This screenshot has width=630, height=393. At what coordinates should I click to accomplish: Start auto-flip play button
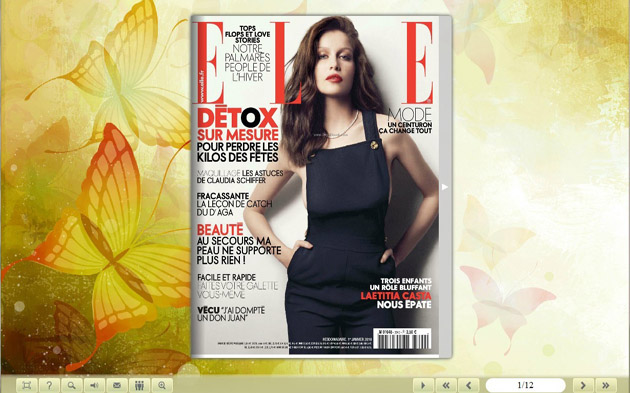[423, 385]
